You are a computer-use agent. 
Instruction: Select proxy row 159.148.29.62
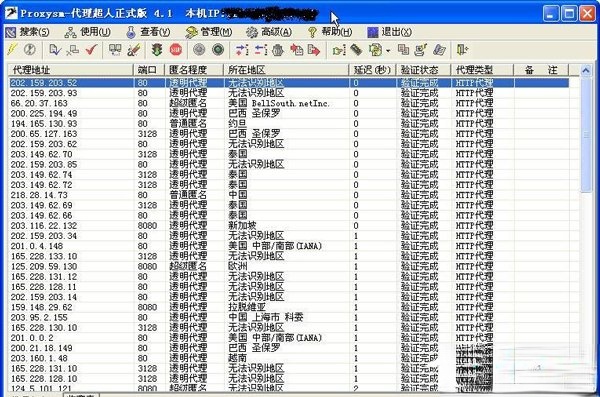point(289,307)
